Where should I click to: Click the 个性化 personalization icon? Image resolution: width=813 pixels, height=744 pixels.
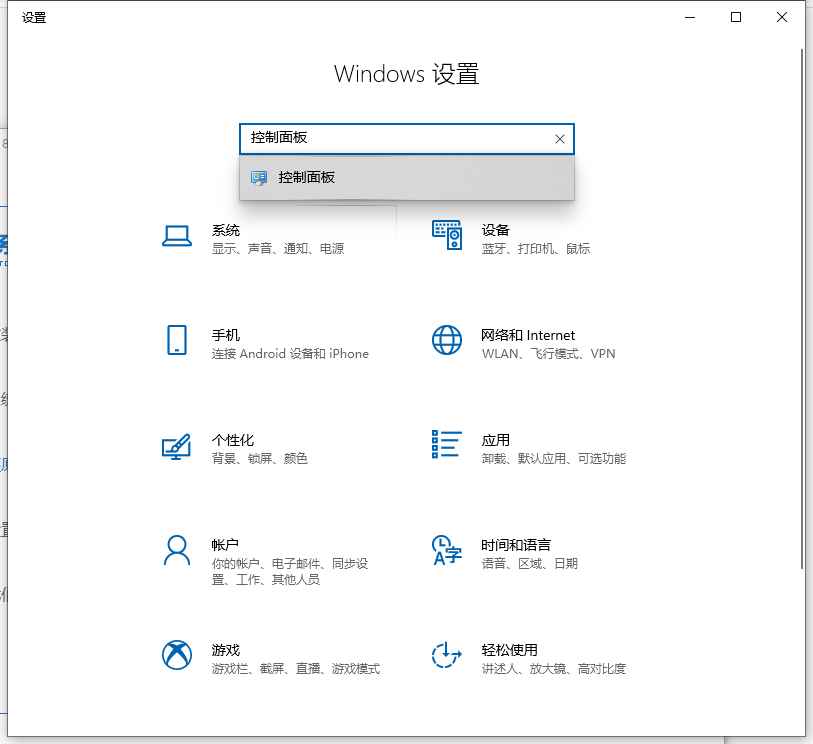tap(177, 447)
